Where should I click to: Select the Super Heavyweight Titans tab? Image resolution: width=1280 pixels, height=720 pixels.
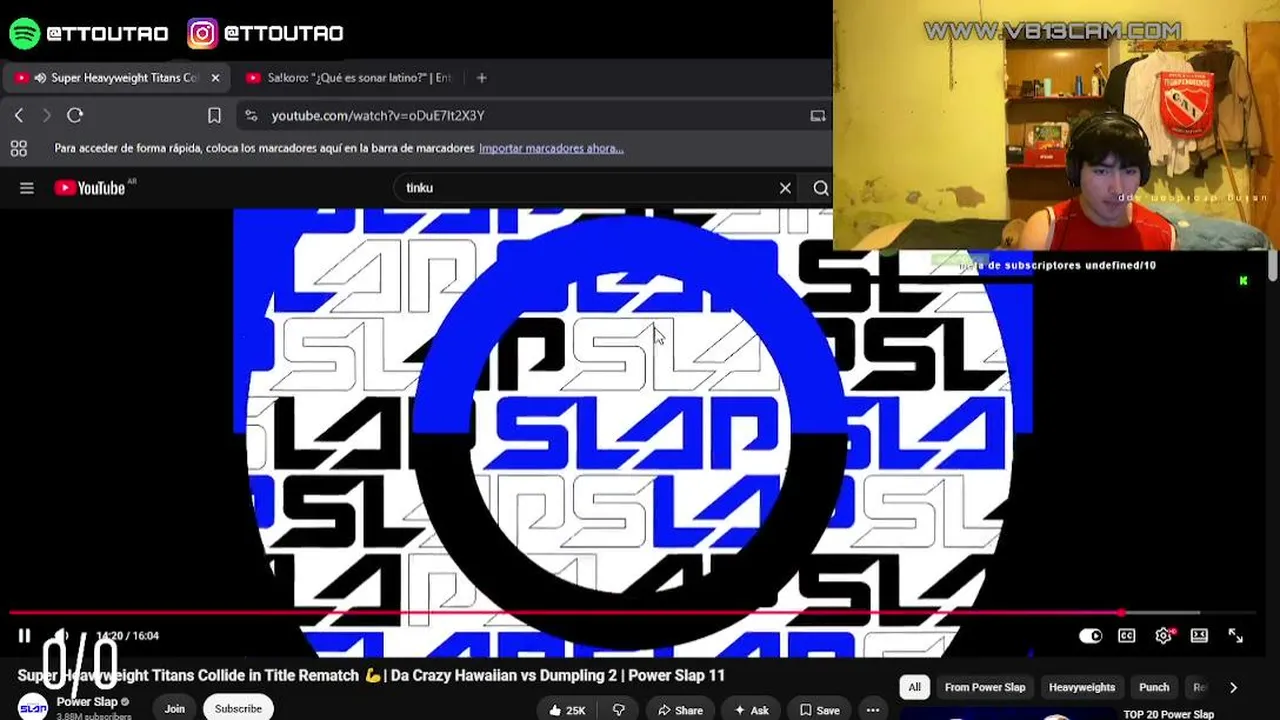tap(118, 78)
